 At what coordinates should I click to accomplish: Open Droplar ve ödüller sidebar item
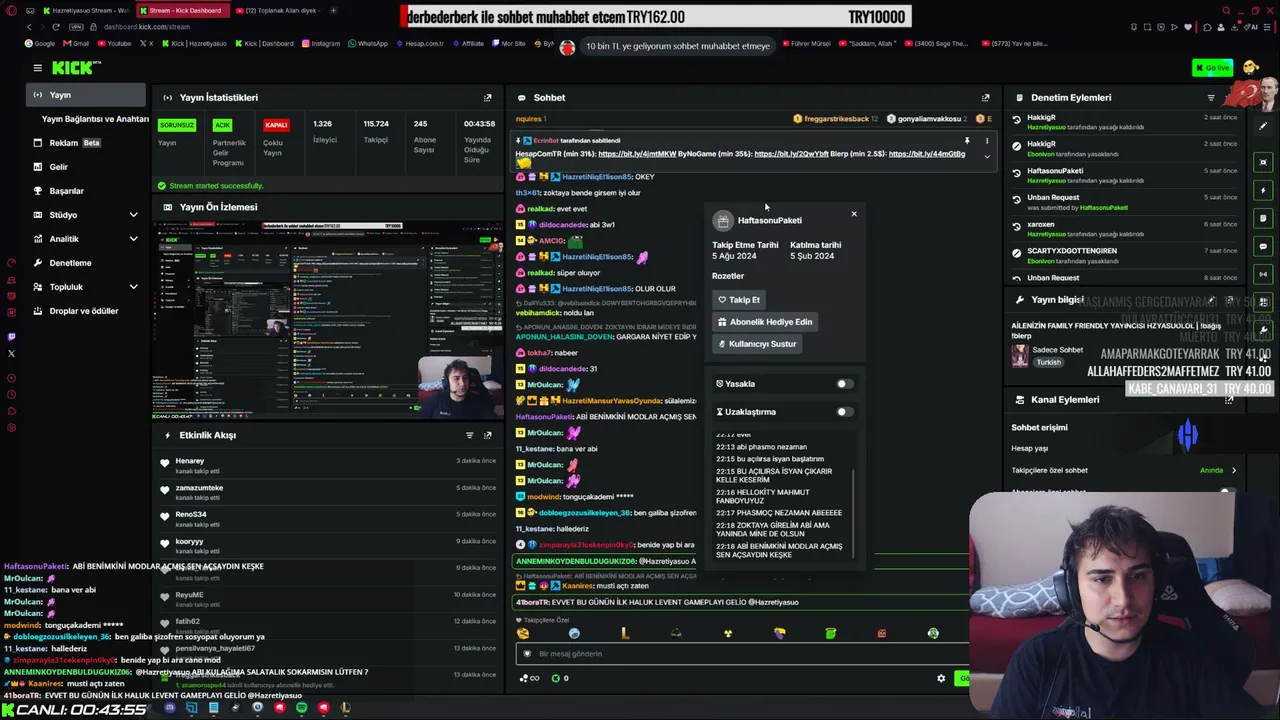[x=85, y=311]
